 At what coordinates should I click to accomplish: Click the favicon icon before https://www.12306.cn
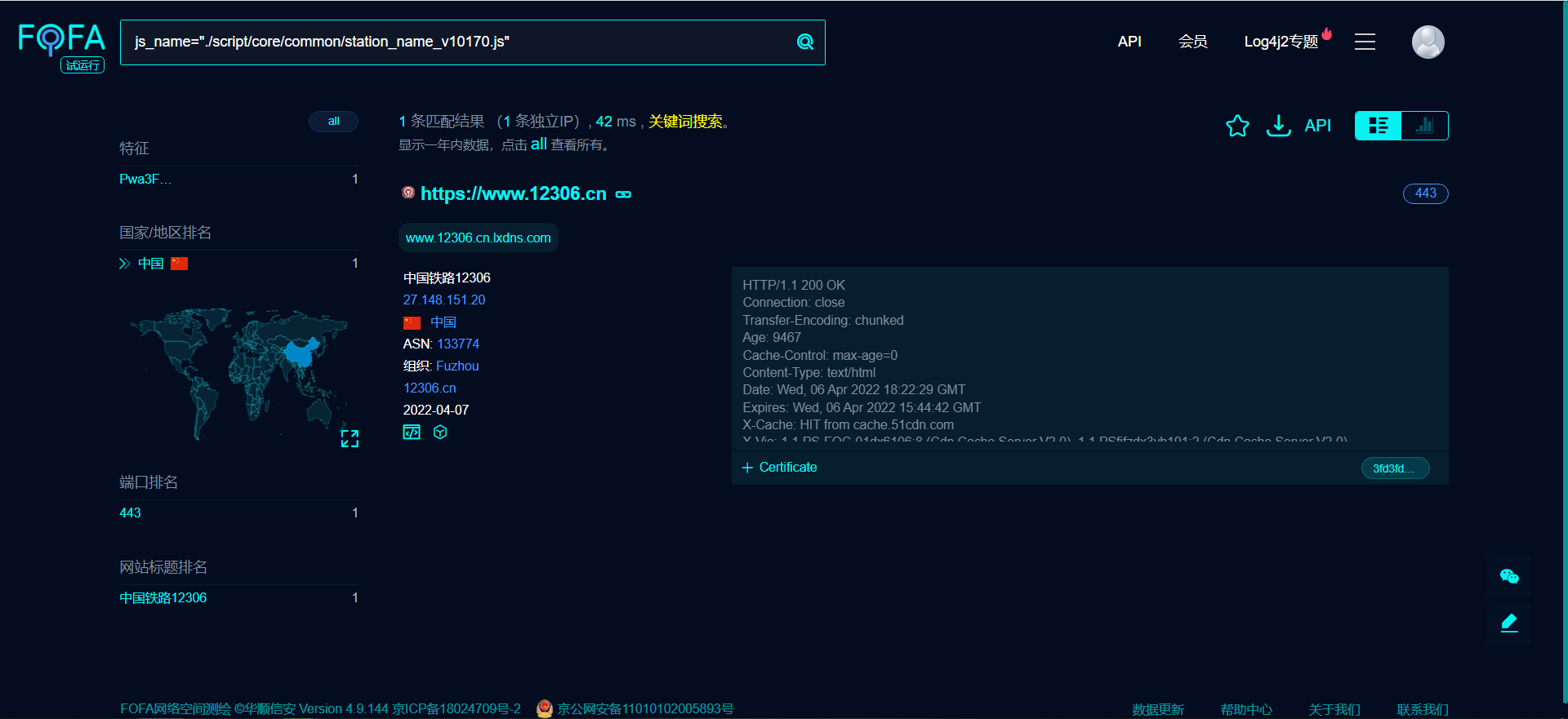[408, 193]
